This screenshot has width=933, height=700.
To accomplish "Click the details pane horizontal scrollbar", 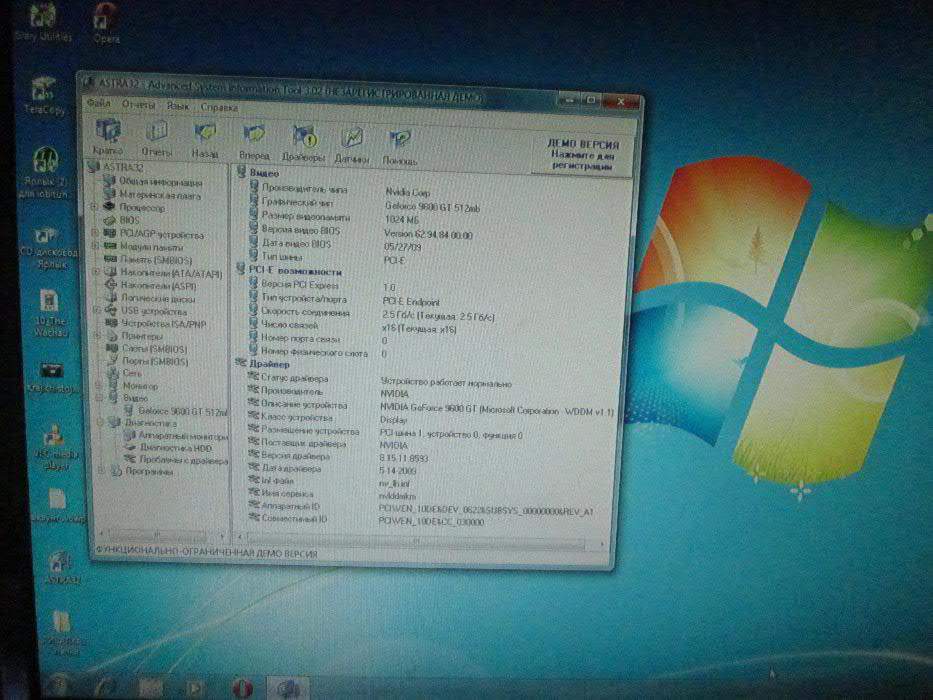I will tap(421, 542).
